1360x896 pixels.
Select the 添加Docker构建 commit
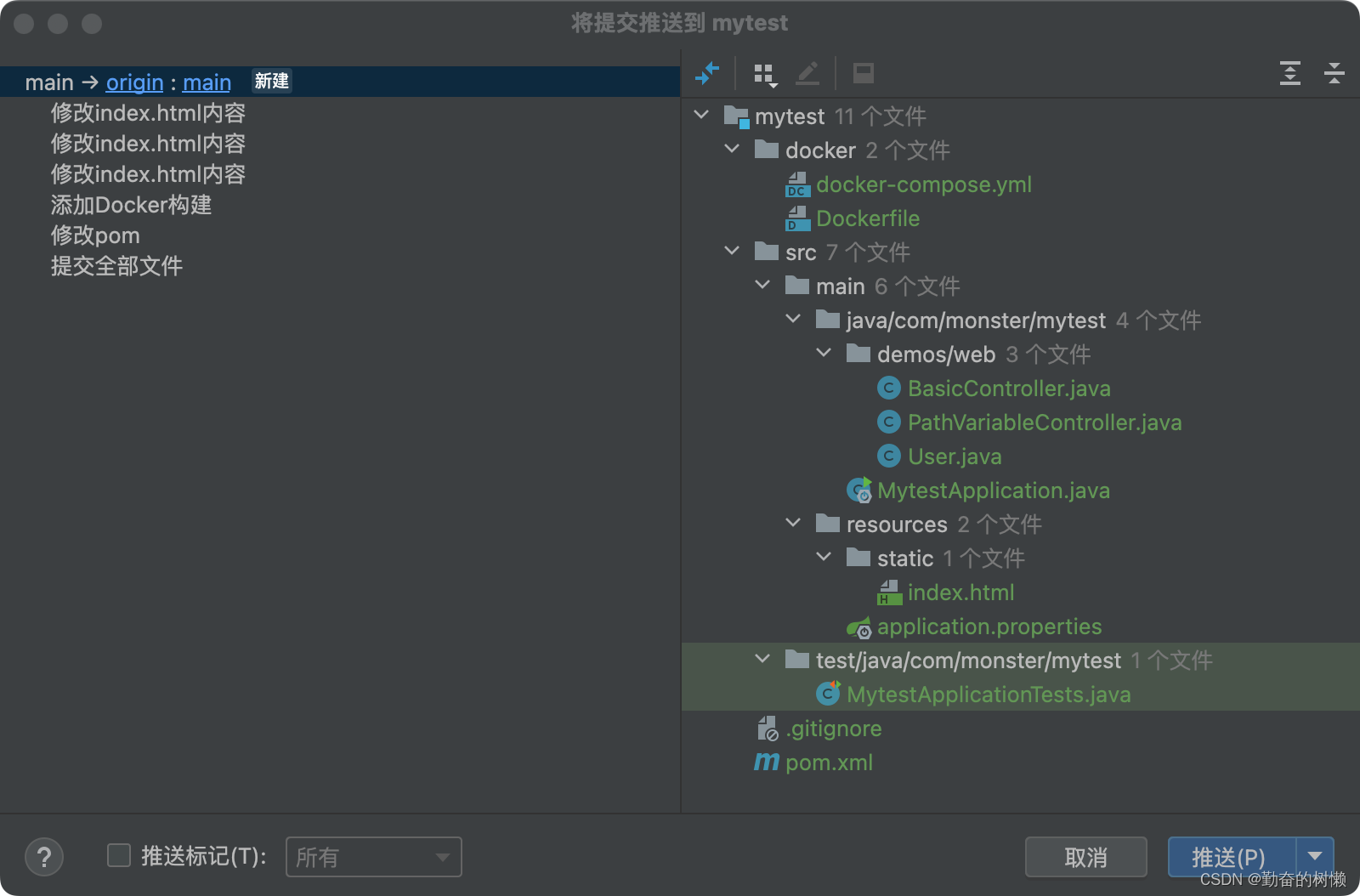(x=131, y=205)
